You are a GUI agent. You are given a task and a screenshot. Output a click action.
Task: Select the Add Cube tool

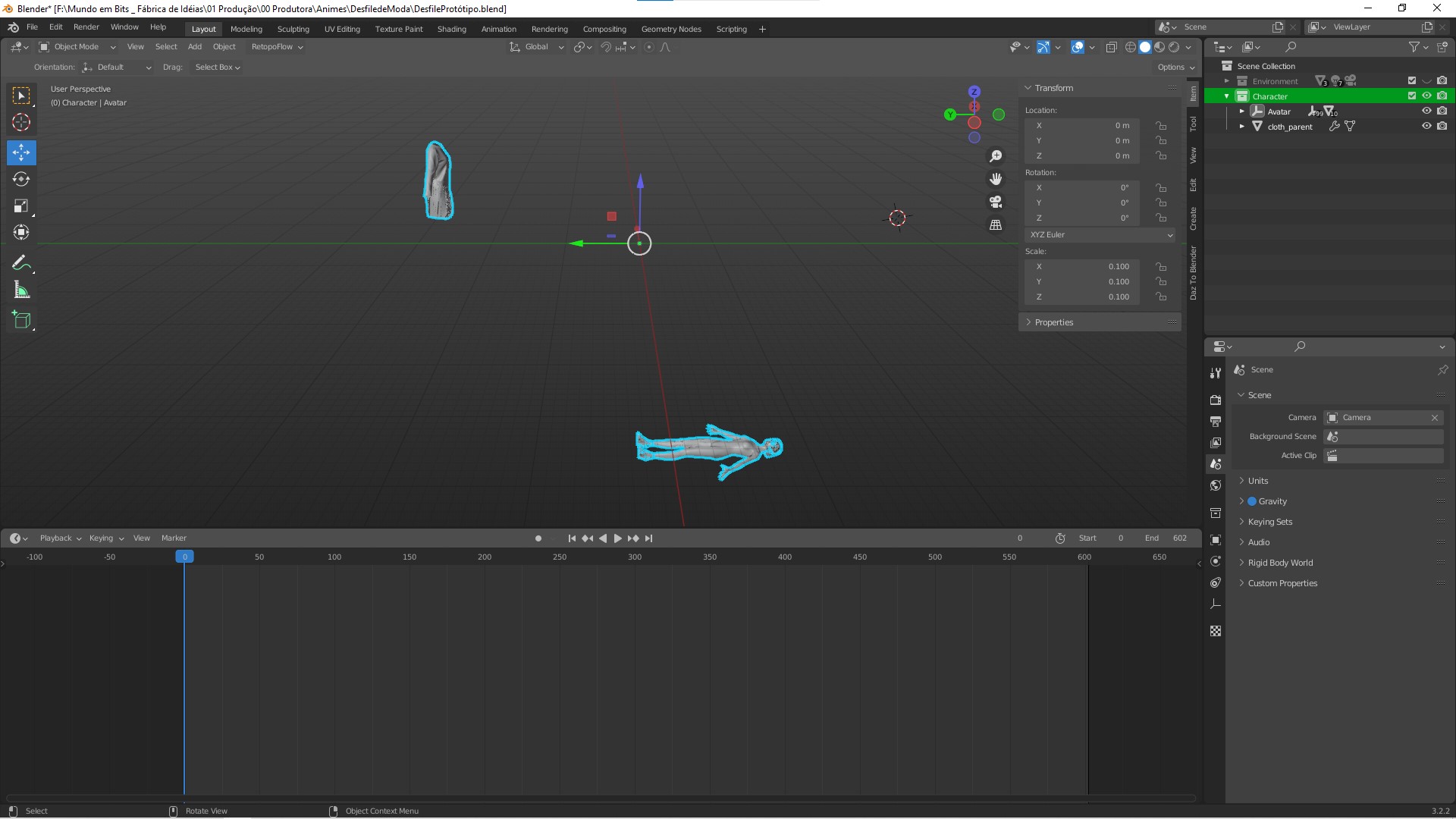tap(21, 320)
